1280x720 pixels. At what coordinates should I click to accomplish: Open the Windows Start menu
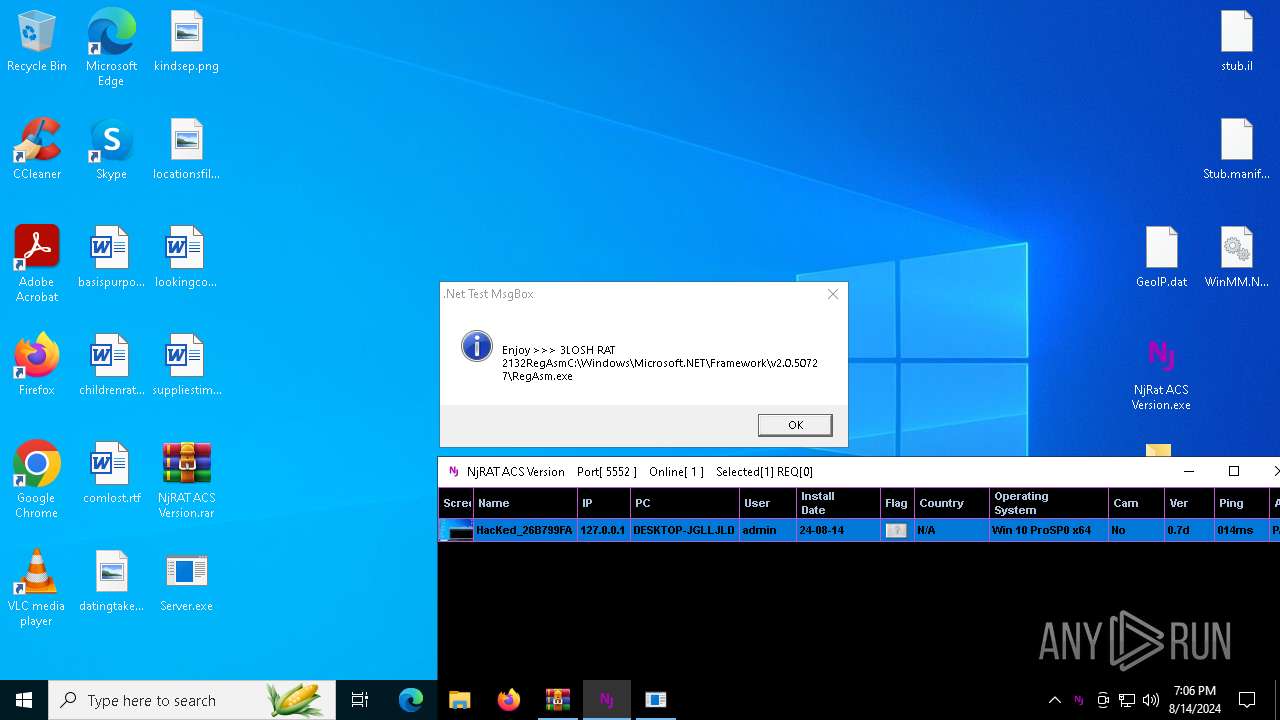click(x=24, y=700)
